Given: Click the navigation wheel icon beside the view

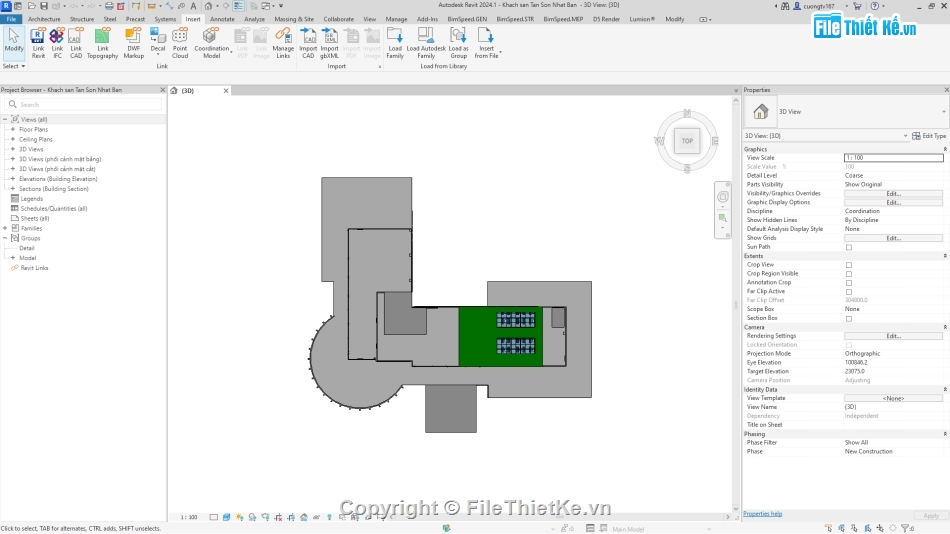Looking at the screenshot, I should coord(723,197).
